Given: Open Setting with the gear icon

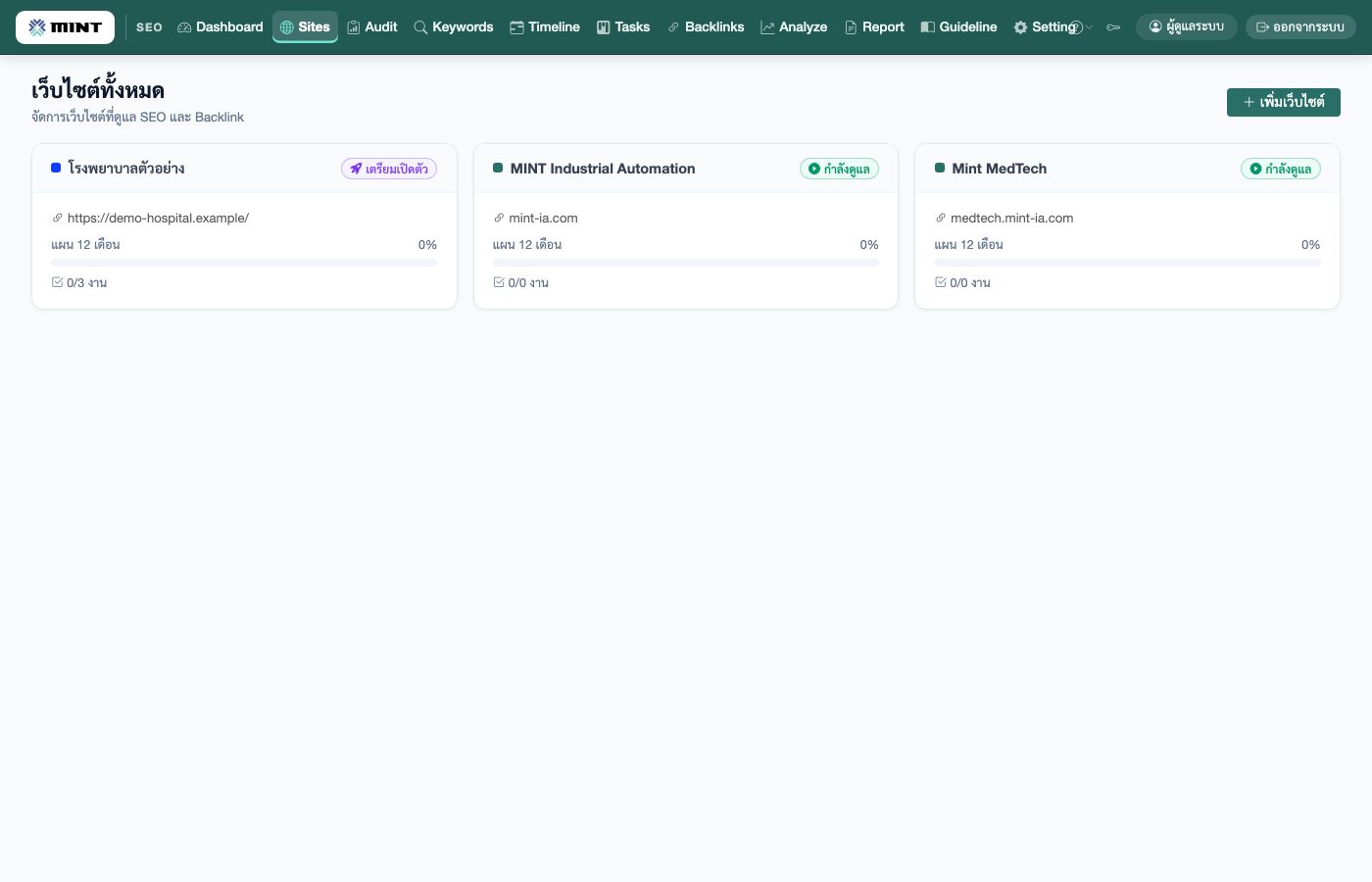Looking at the screenshot, I should tap(1045, 27).
